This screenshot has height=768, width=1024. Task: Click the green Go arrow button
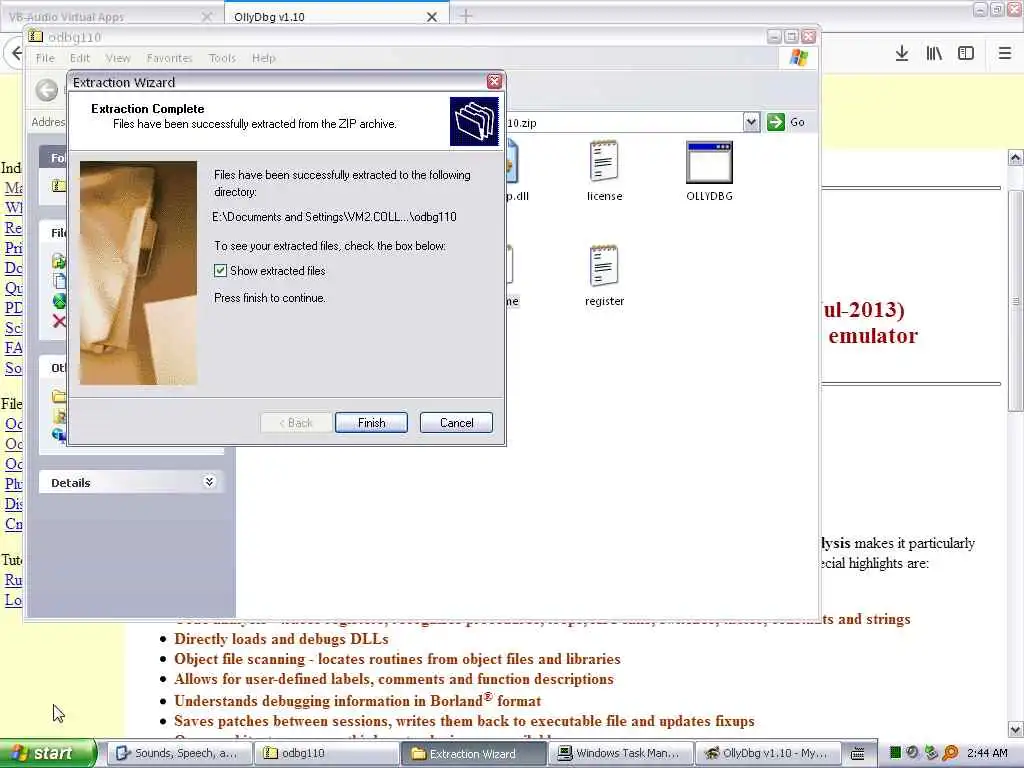(776, 122)
